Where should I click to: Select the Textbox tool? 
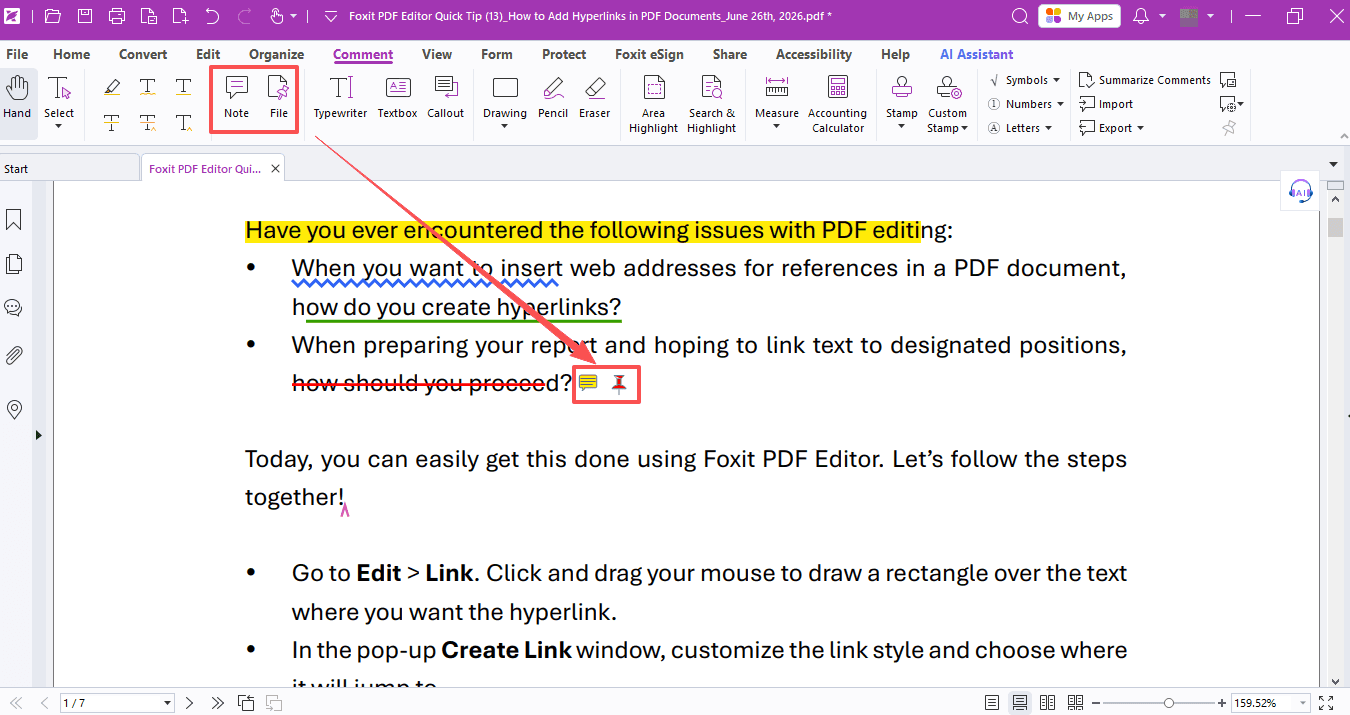click(x=397, y=98)
